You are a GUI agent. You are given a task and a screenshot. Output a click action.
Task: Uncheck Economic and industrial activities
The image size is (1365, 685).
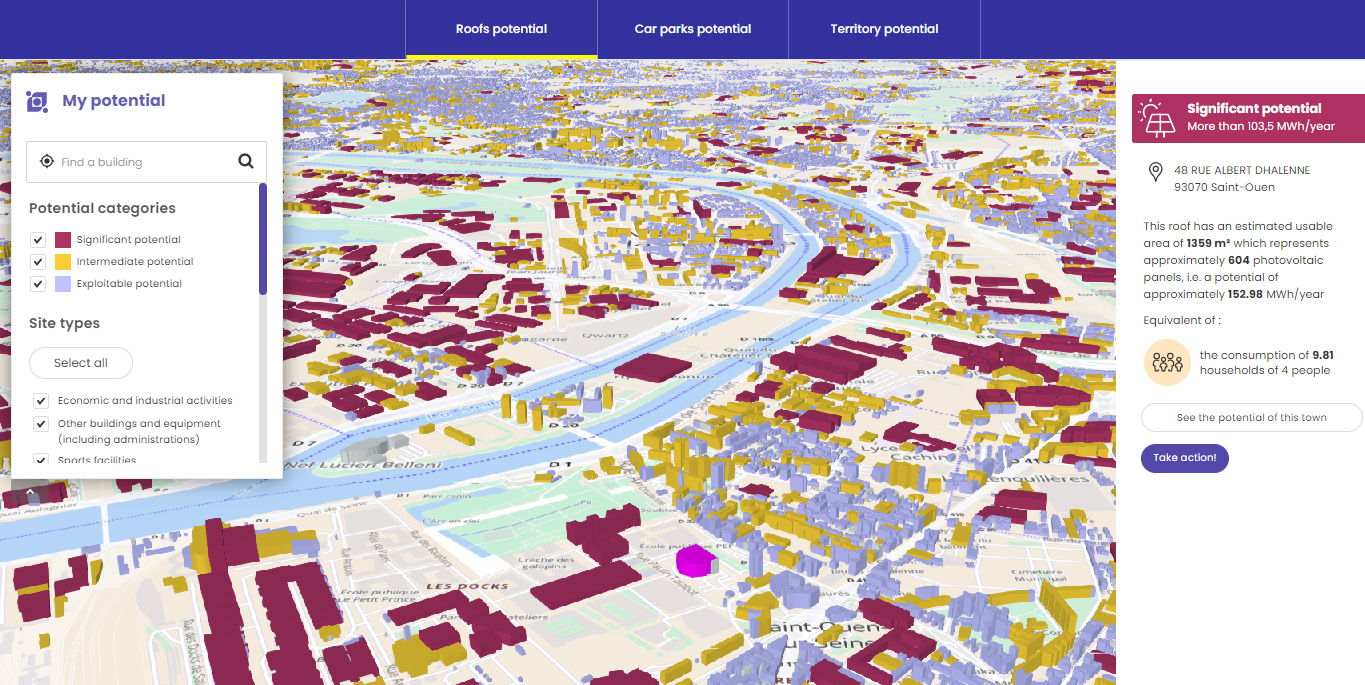pyautogui.click(x=41, y=401)
